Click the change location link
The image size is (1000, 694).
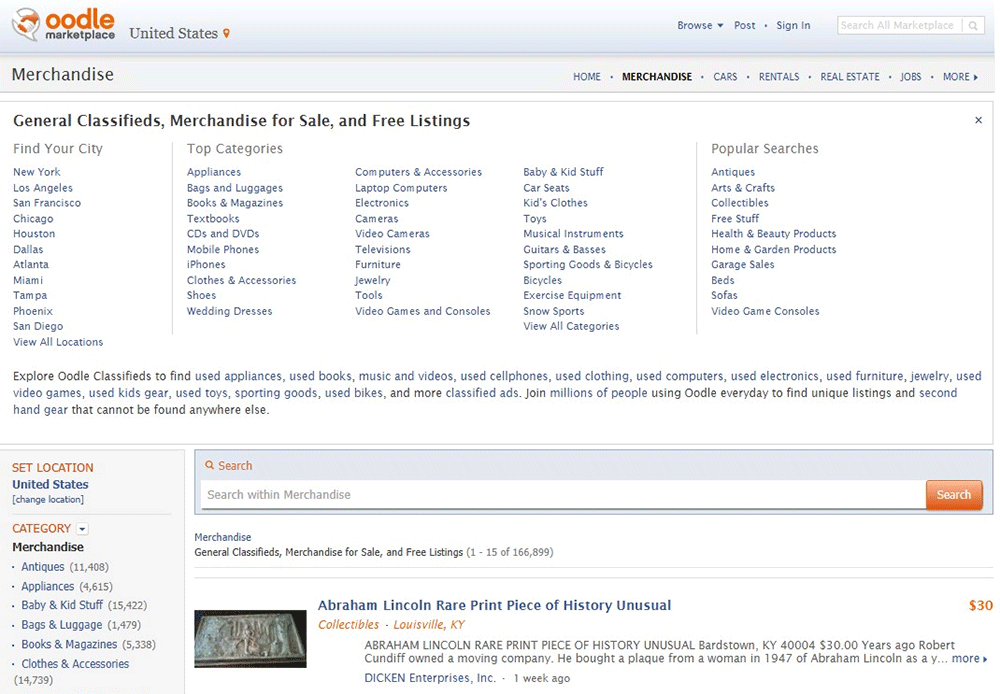(48, 500)
